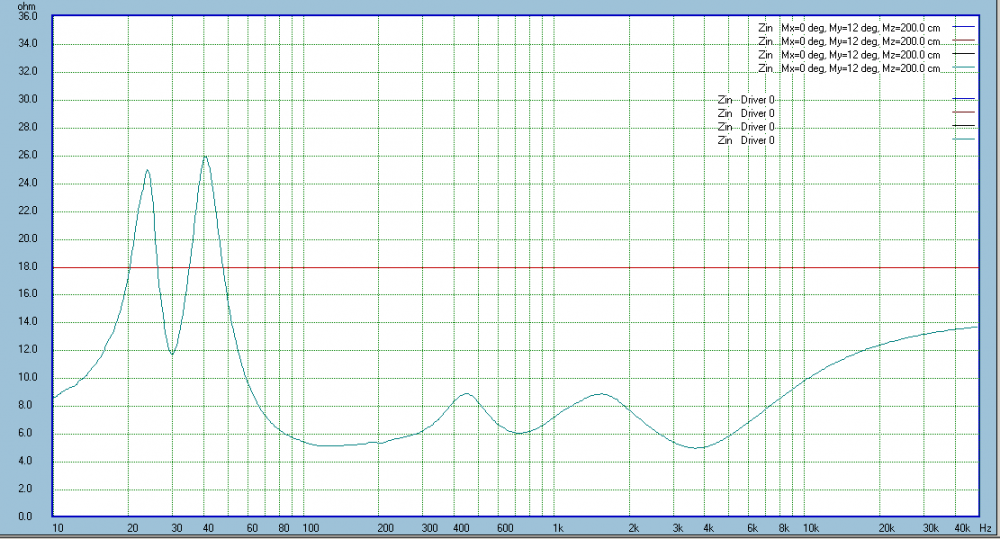Click the 30k frequency axis label

click(x=930, y=528)
